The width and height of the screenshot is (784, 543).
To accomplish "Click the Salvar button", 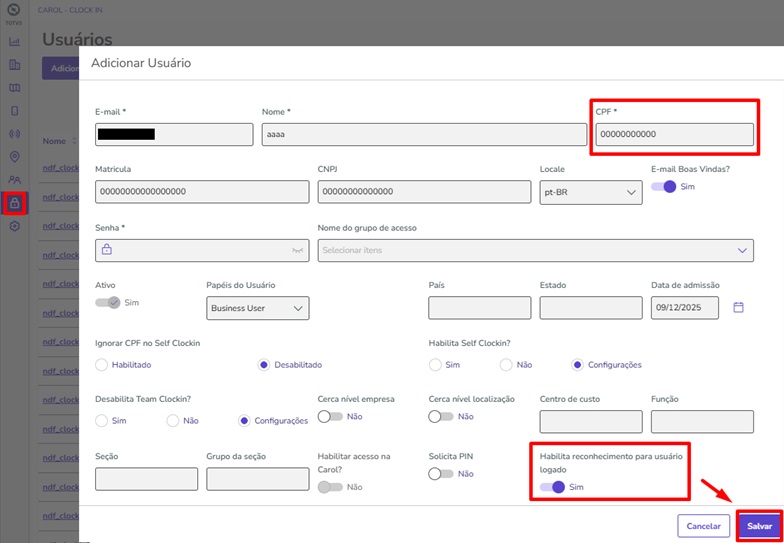I will [760, 526].
